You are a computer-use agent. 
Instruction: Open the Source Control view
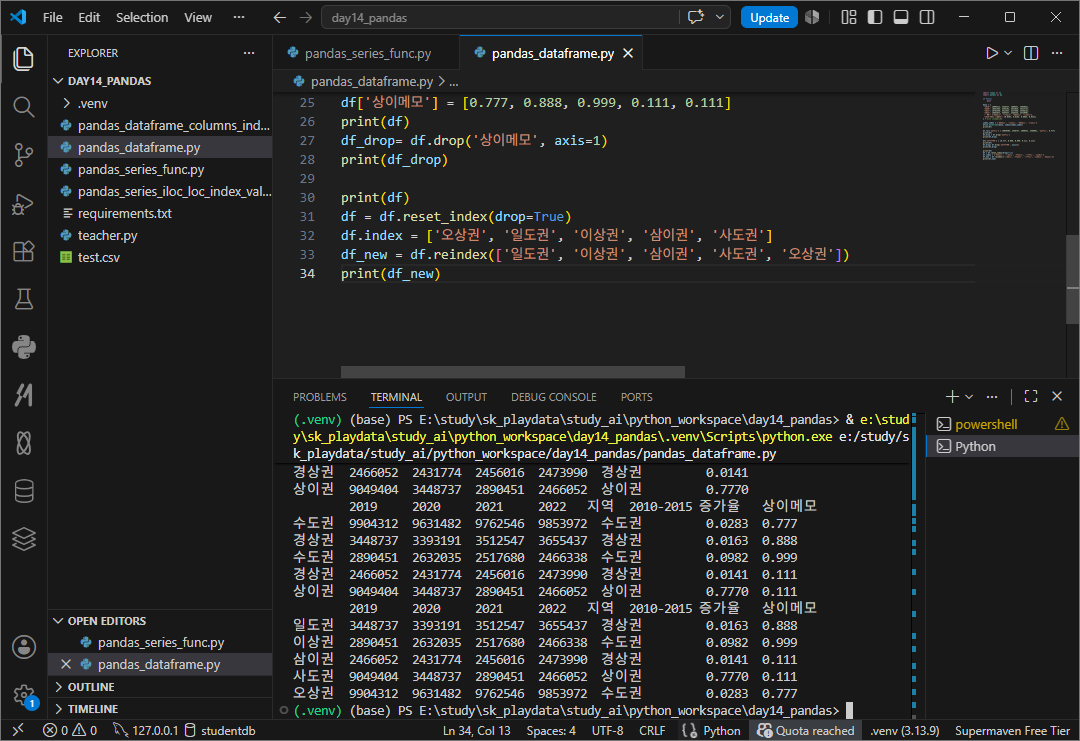[x=23, y=155]
